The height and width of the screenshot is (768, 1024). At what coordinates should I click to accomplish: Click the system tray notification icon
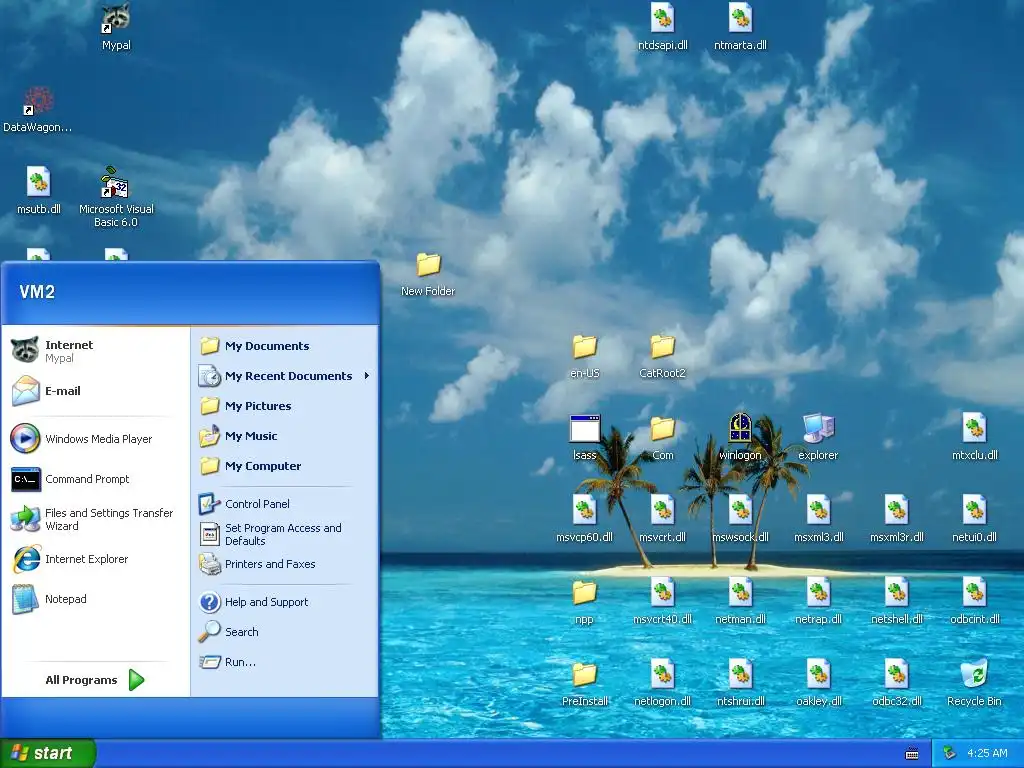click(x=949, y=754)
